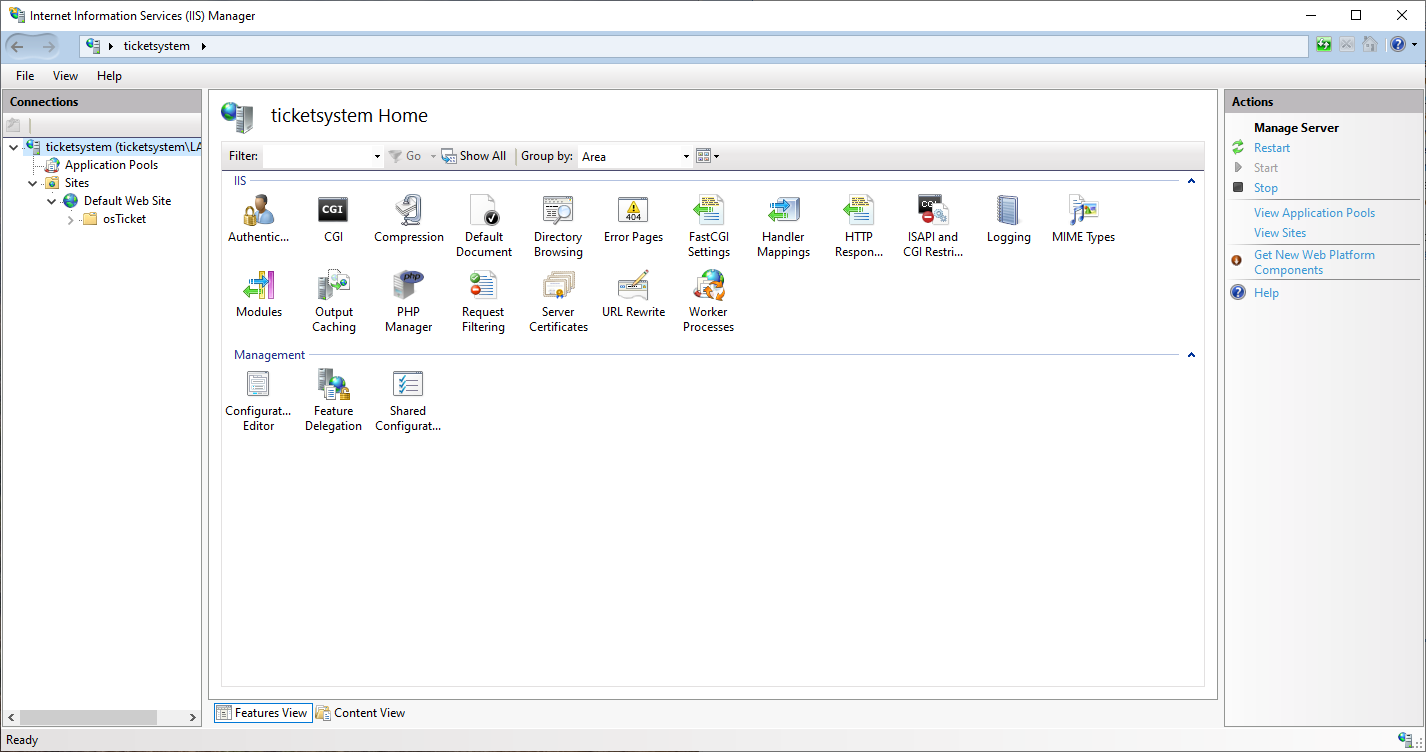This screenshot has height=752, width=1426.
Task: Open Configuration Editor
Action: tap(258, 401)
